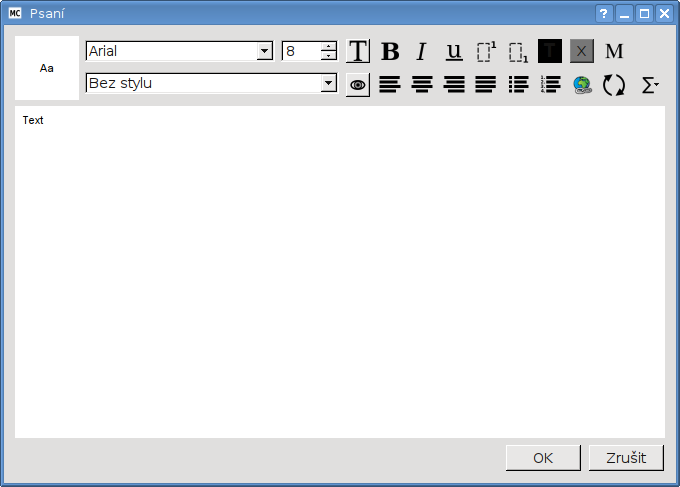Toggle Italic formatting

422,51
